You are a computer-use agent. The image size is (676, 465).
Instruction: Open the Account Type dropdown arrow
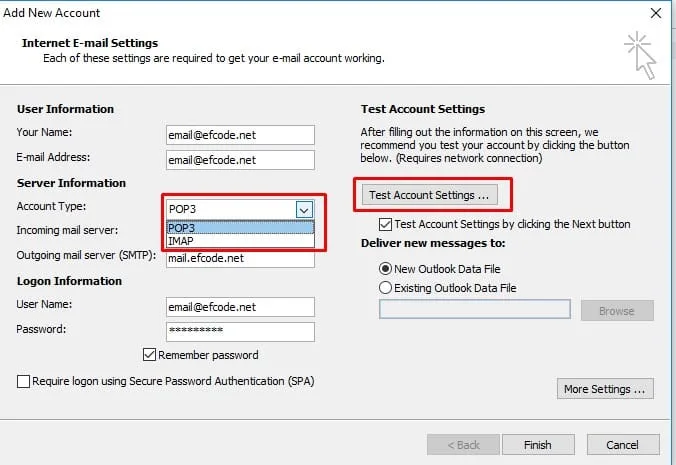(304, 209)
